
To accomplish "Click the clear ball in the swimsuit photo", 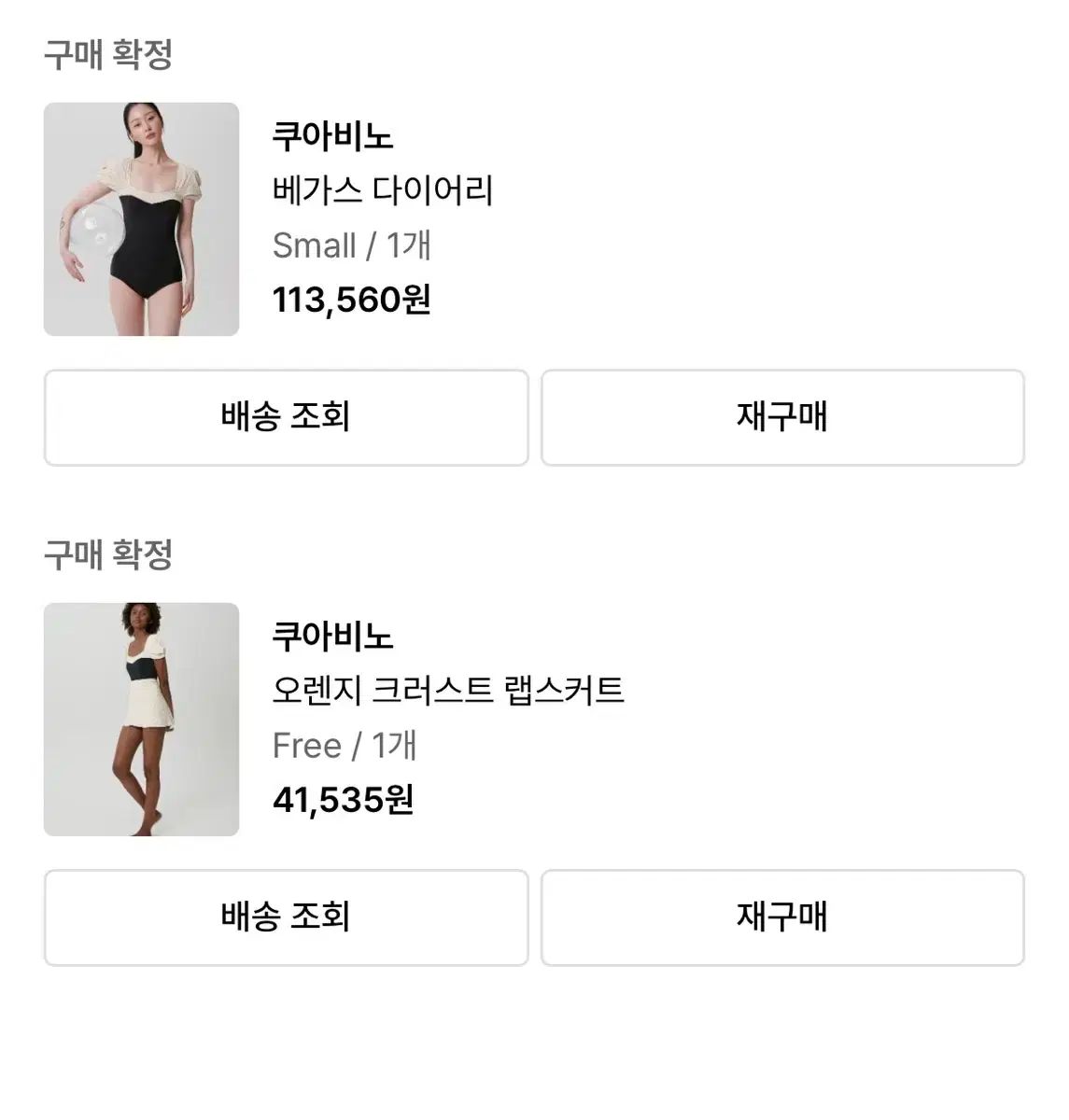I will pyautogui.click(x=96, y=227).
